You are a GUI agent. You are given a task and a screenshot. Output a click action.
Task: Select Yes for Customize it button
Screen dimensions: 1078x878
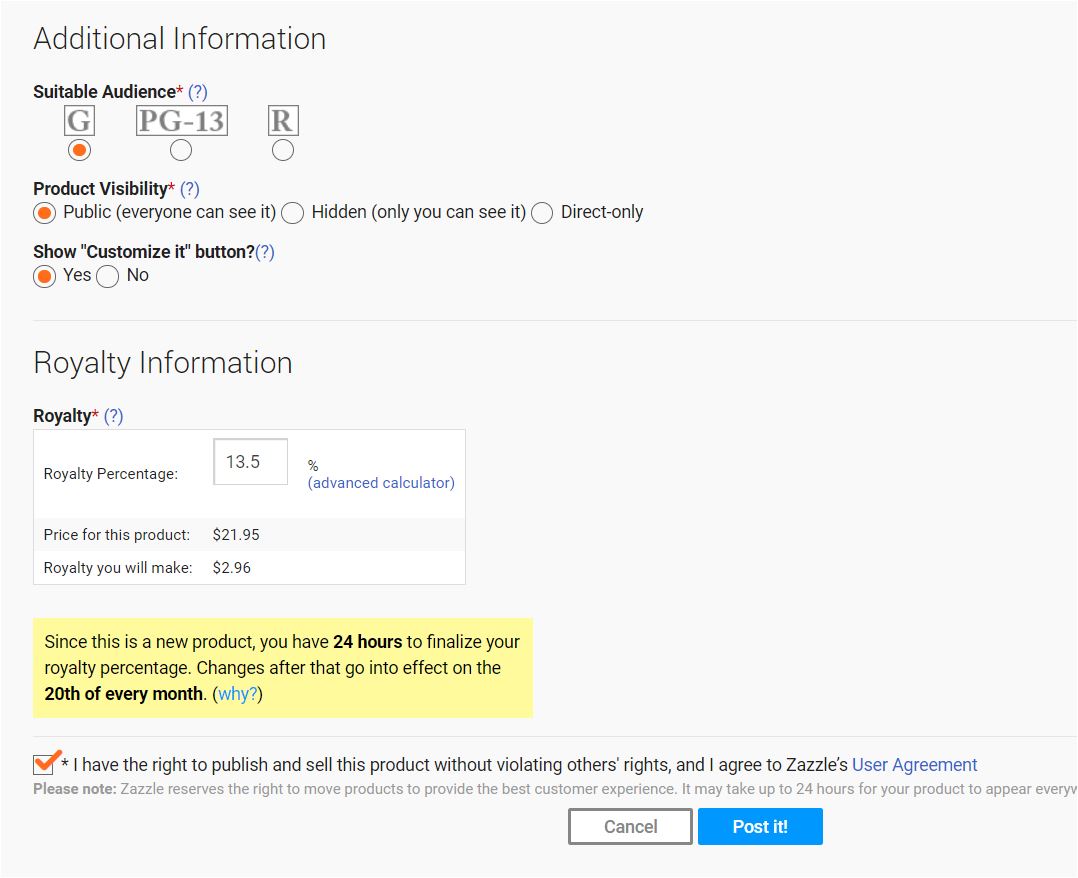click(x=44, y=276)
